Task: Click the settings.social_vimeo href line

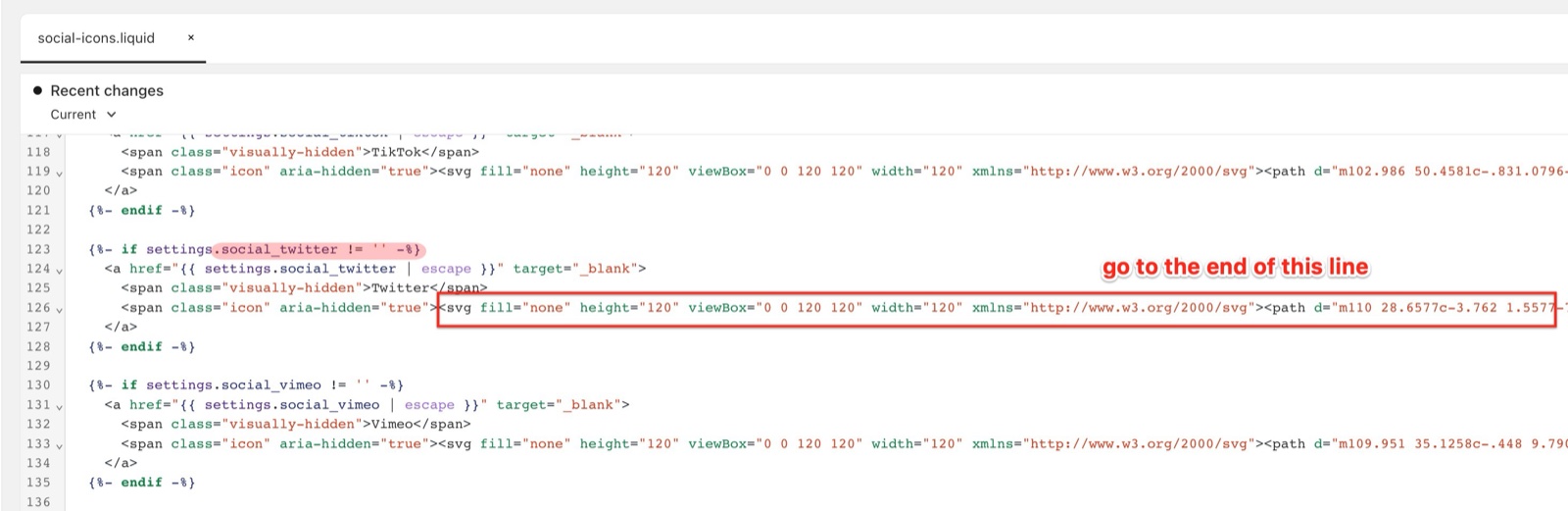Action: click(367, 405)
